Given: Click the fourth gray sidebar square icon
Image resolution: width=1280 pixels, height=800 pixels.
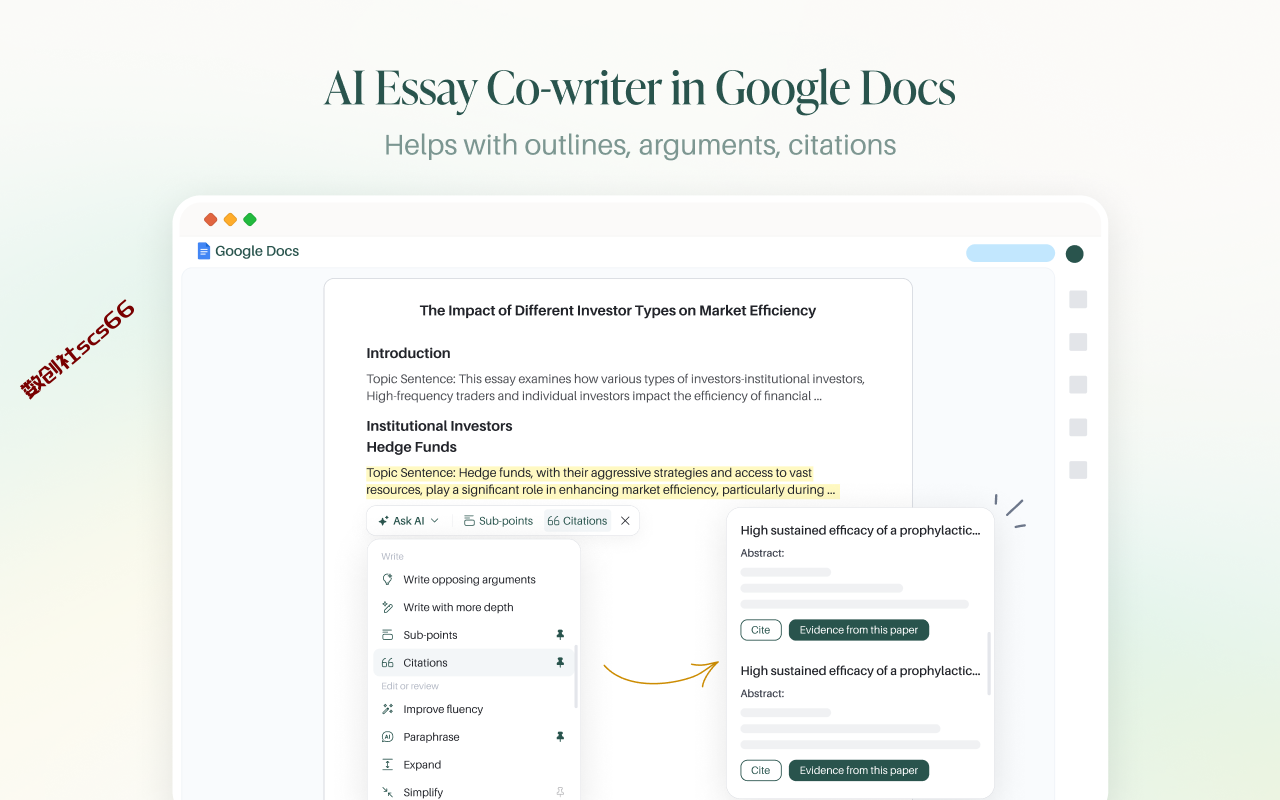Looking at the screenshot, I should pos(1078,427).
